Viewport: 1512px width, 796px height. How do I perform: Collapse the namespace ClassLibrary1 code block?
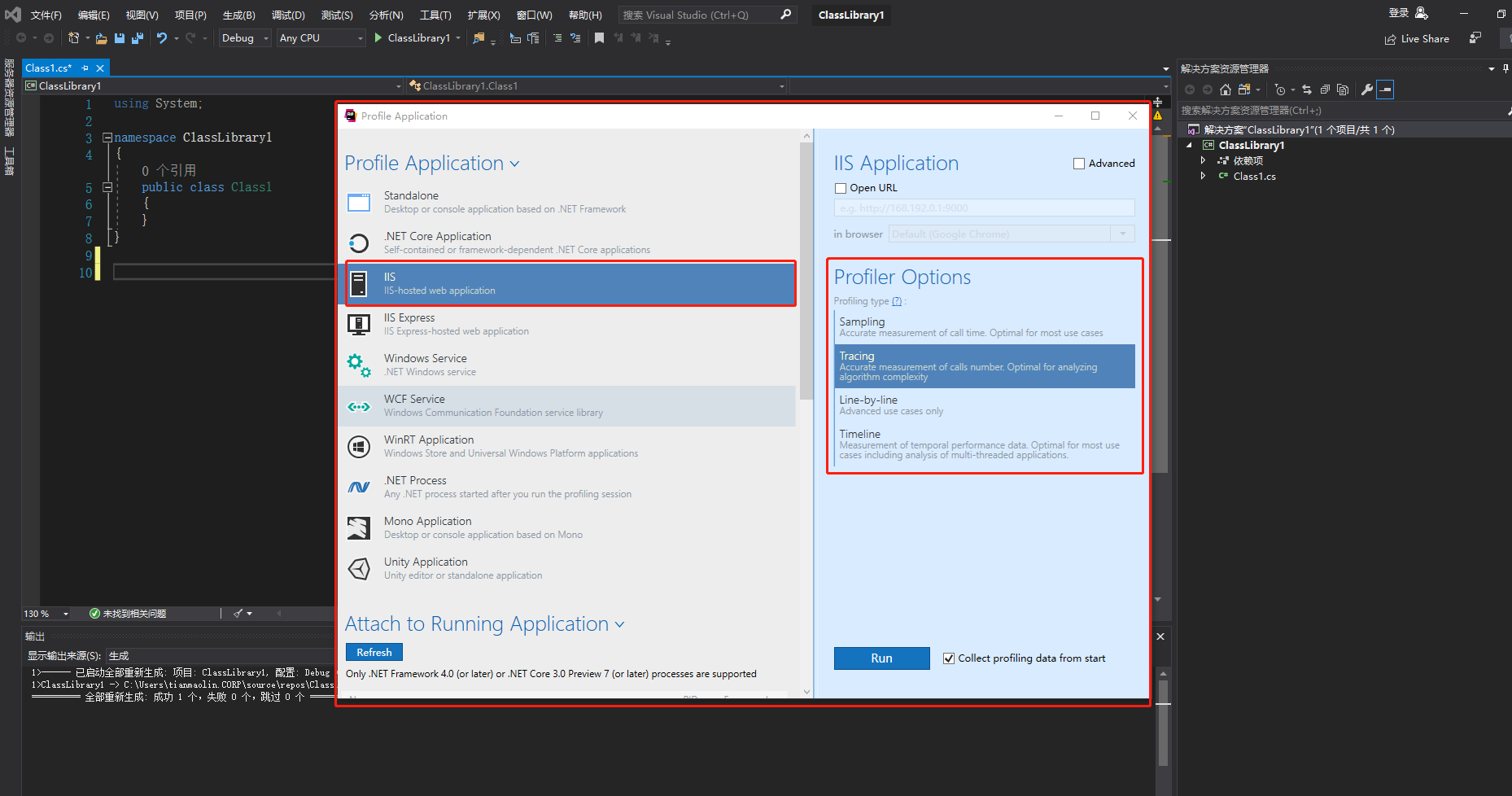click(x=107, y=138)
